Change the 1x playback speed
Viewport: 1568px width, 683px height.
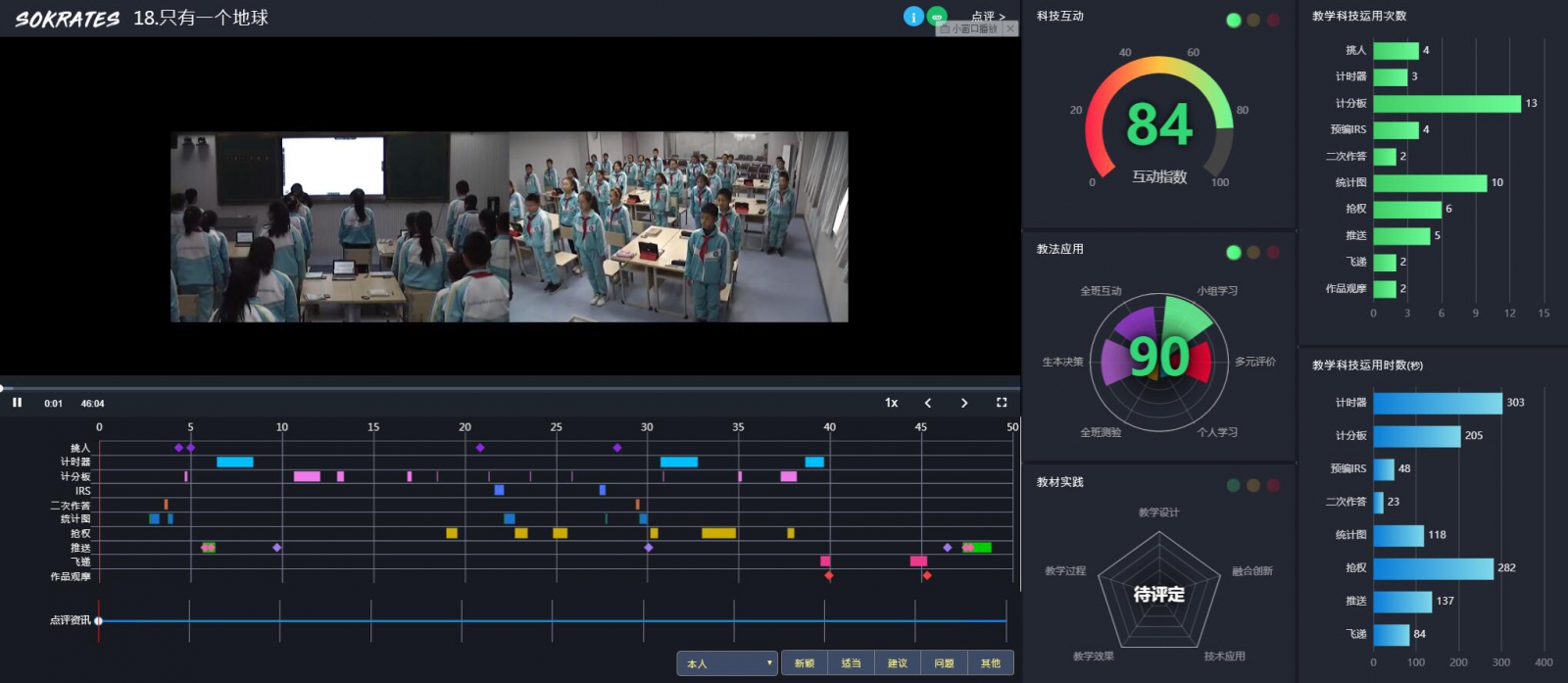pos(892,403)
